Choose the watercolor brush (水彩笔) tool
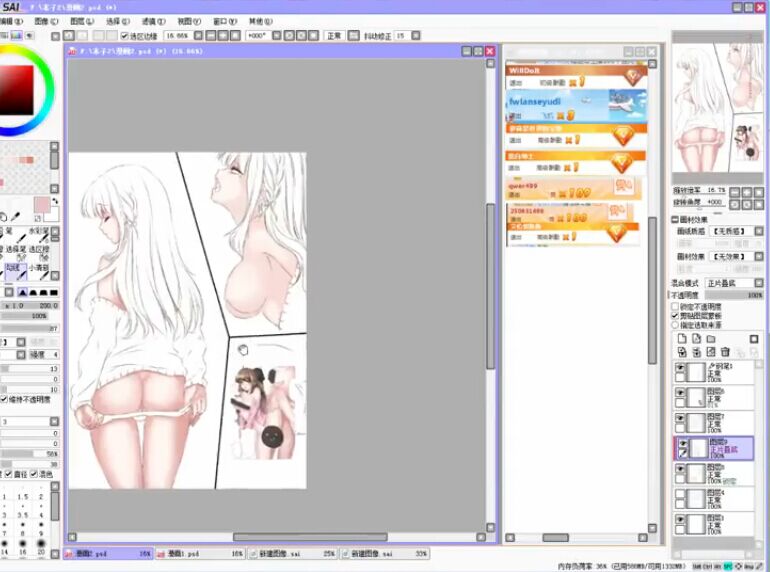The height and width of the screenshot is (572, 770). pyautogui.click(x=39, y=234)
